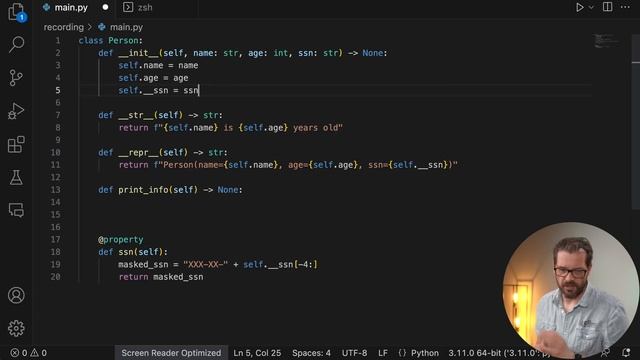This screenshot has height=360, width=640.
Task: Click line number 13 in gutter
Action: pyautogui.click(x=56, y=190)
